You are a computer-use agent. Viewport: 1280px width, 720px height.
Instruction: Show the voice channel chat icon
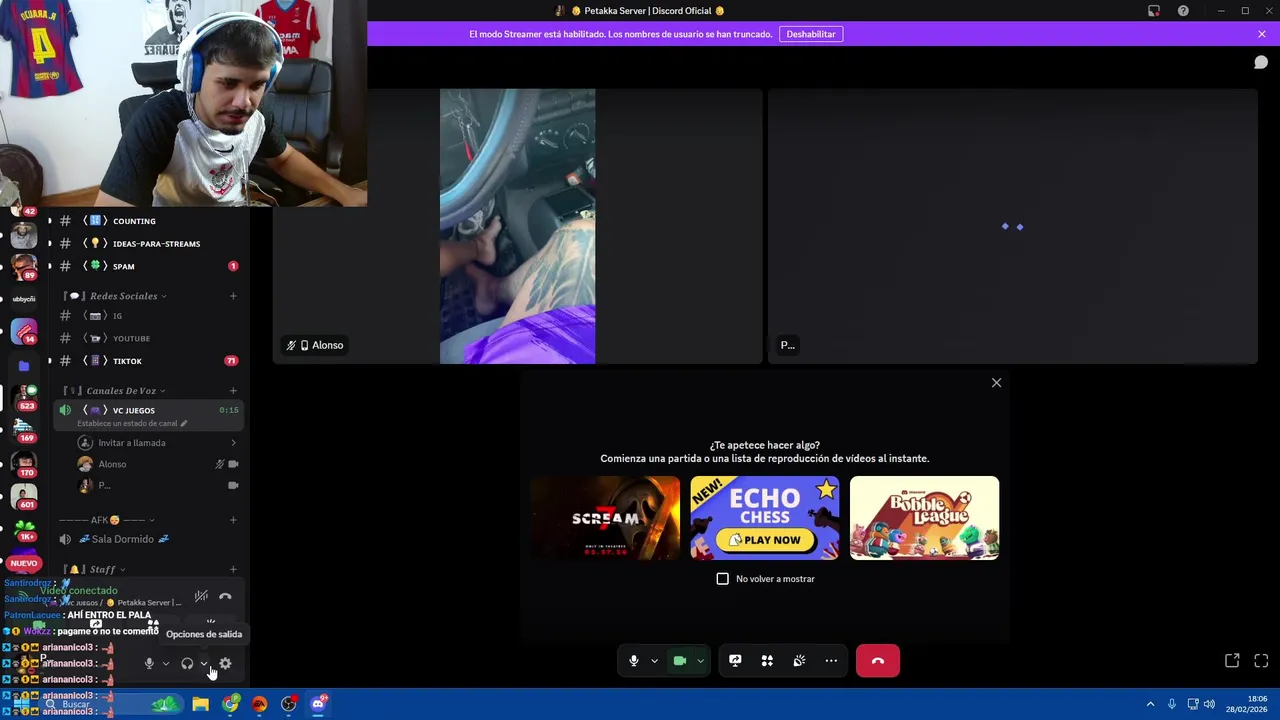coord(1261,62)
